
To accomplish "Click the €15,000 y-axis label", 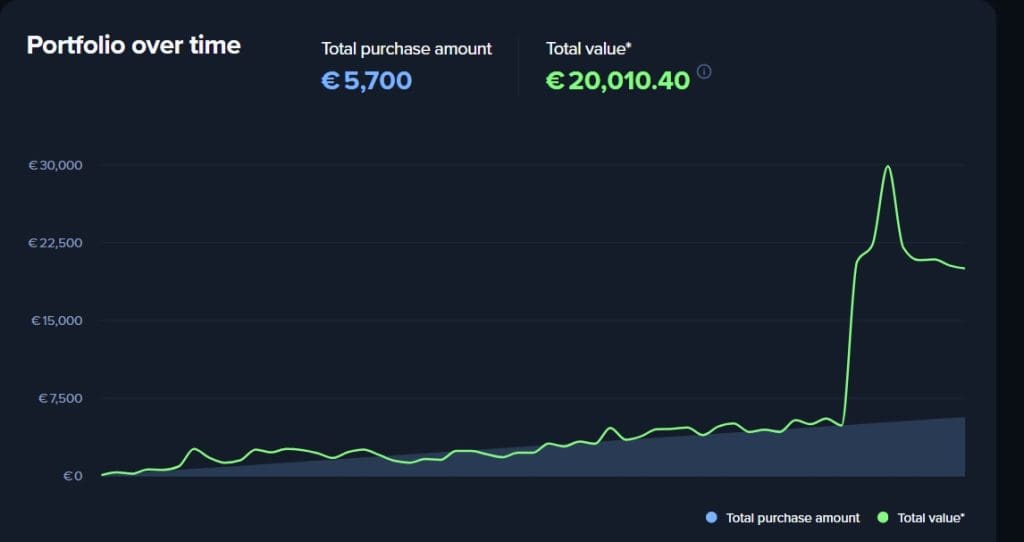I will click(55, 321).
